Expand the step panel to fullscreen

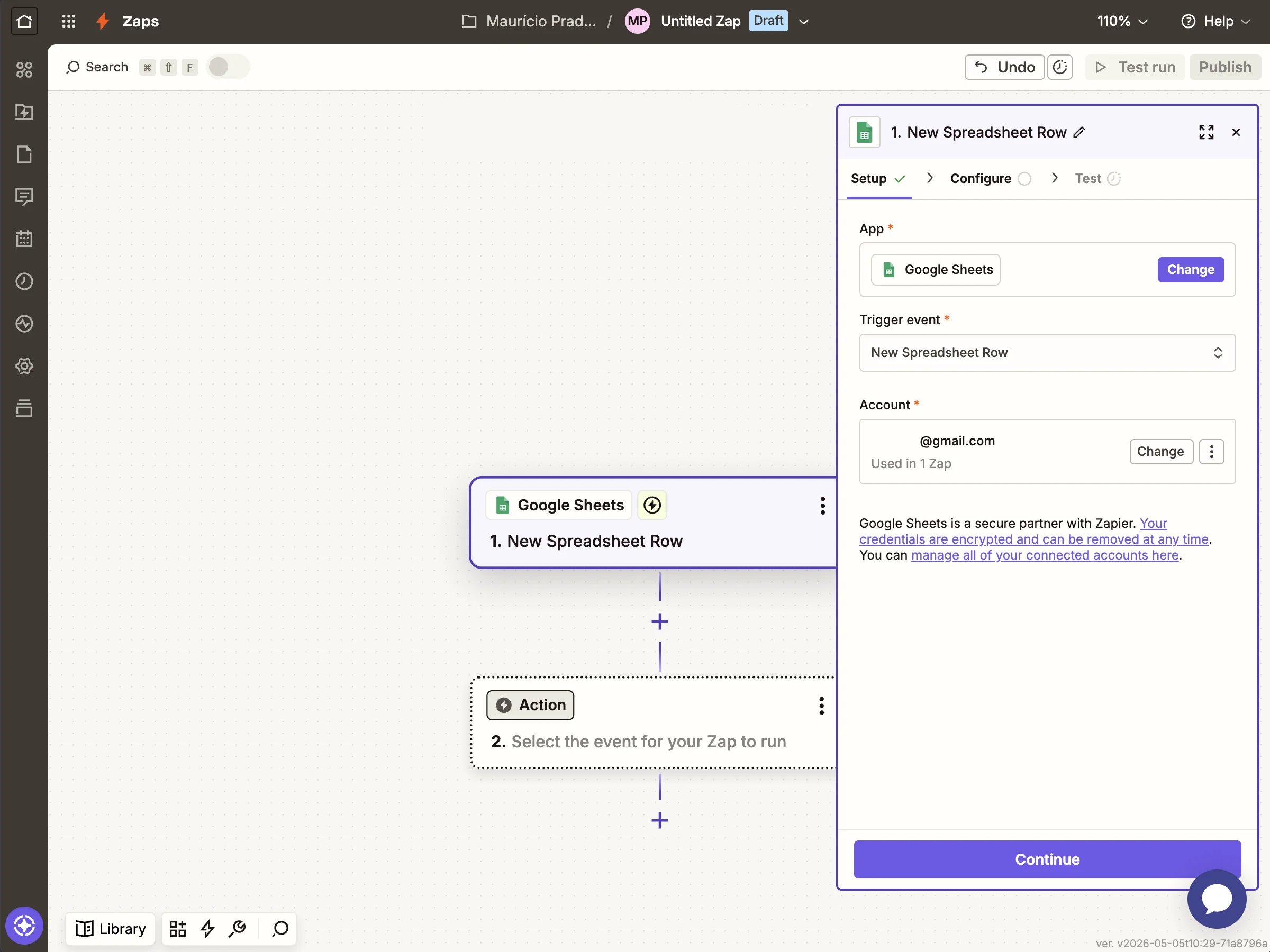[1205, 133]
